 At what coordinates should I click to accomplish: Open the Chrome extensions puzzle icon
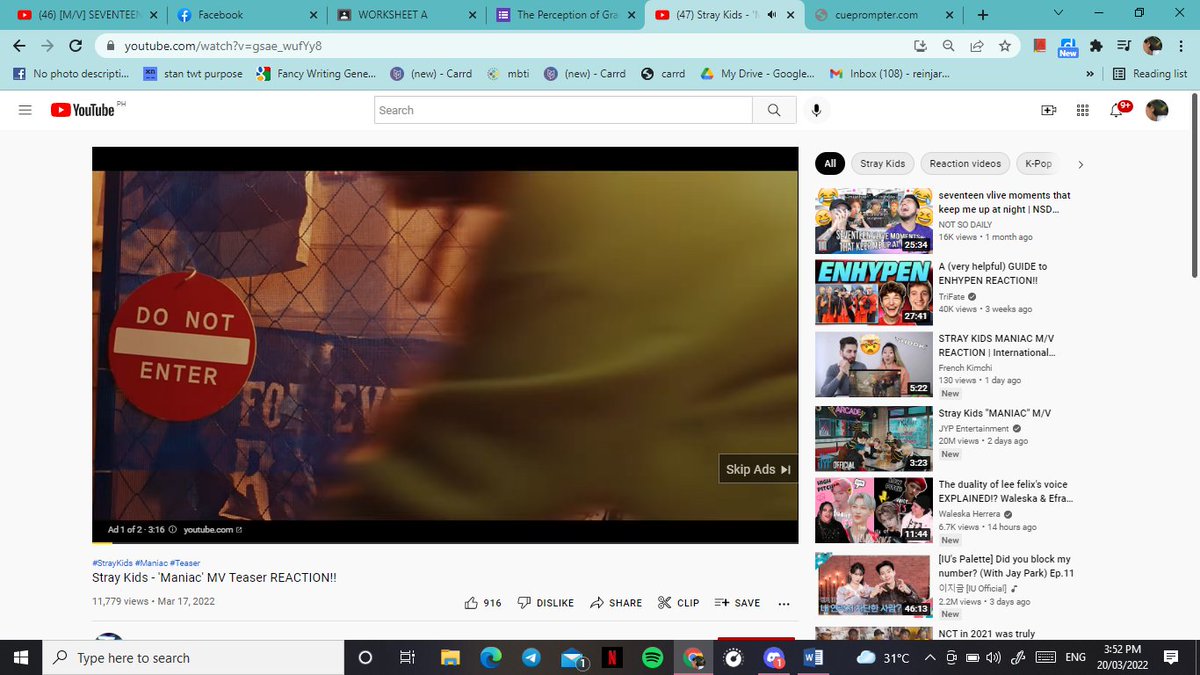pos(1097,45)
